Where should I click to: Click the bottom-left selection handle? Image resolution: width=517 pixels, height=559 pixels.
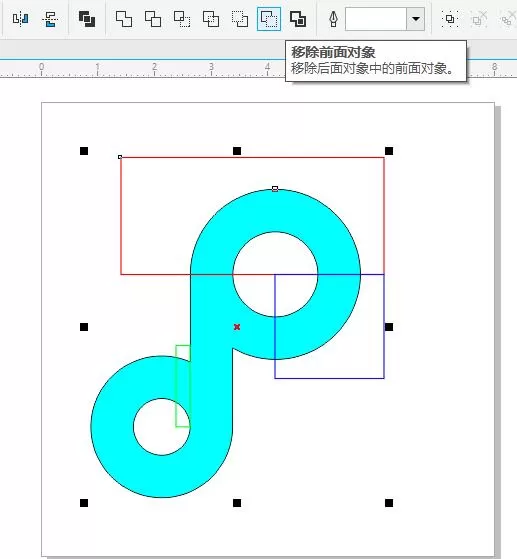click(x=84, y=503)
